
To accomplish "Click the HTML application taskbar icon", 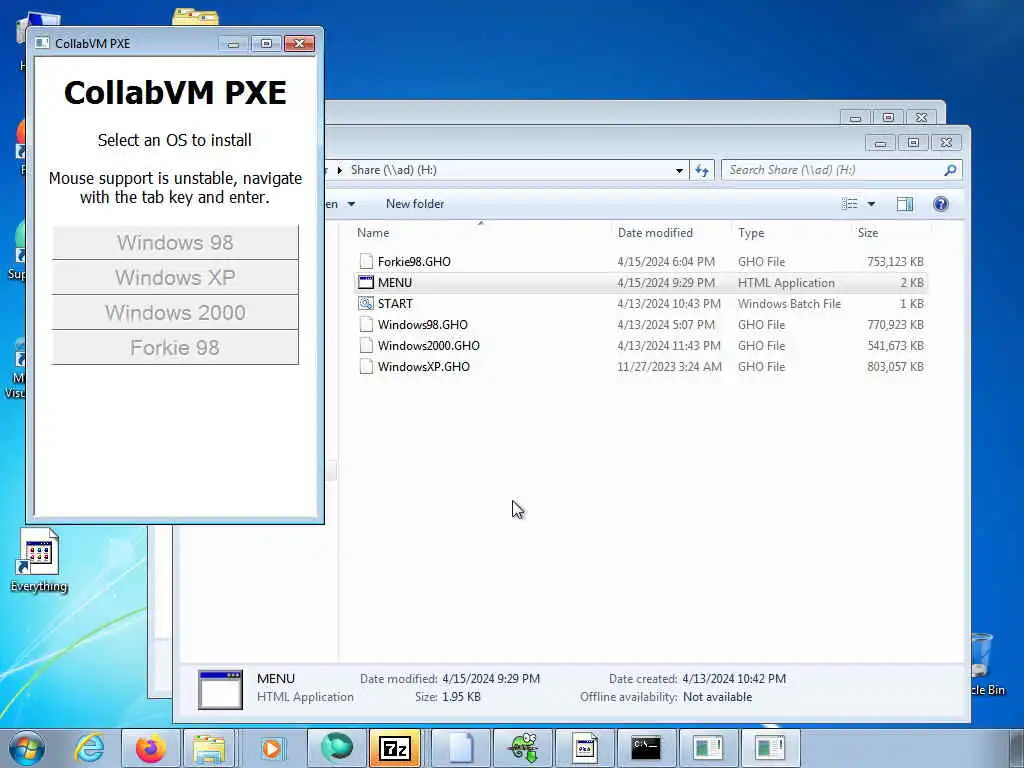I will [585, 748].
